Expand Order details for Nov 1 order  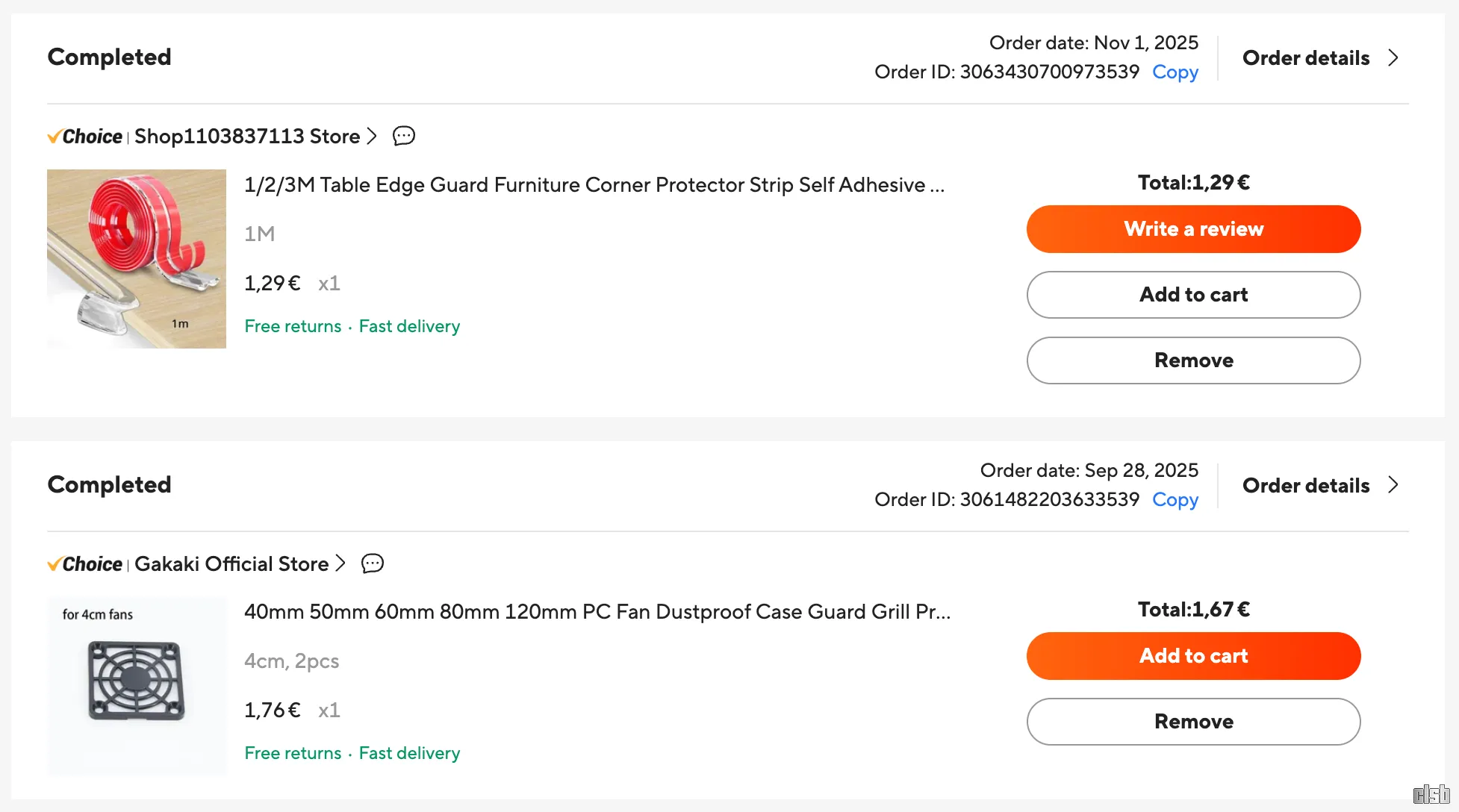1319,58
